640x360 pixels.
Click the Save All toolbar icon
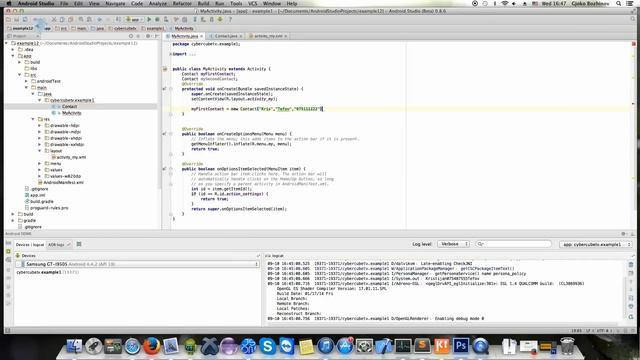(17, 19)
